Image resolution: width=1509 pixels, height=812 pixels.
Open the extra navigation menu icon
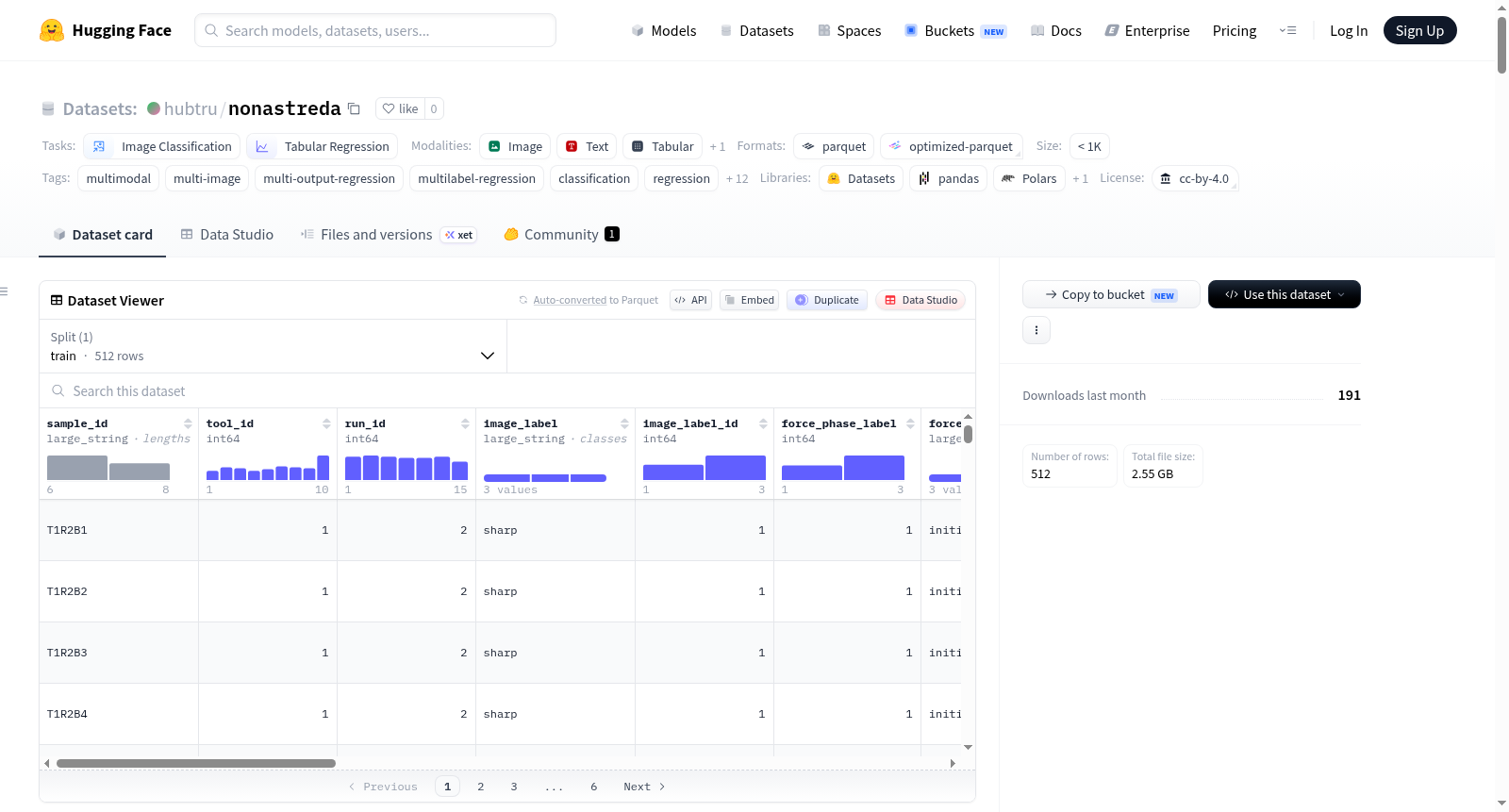(x=1287, y=30)
